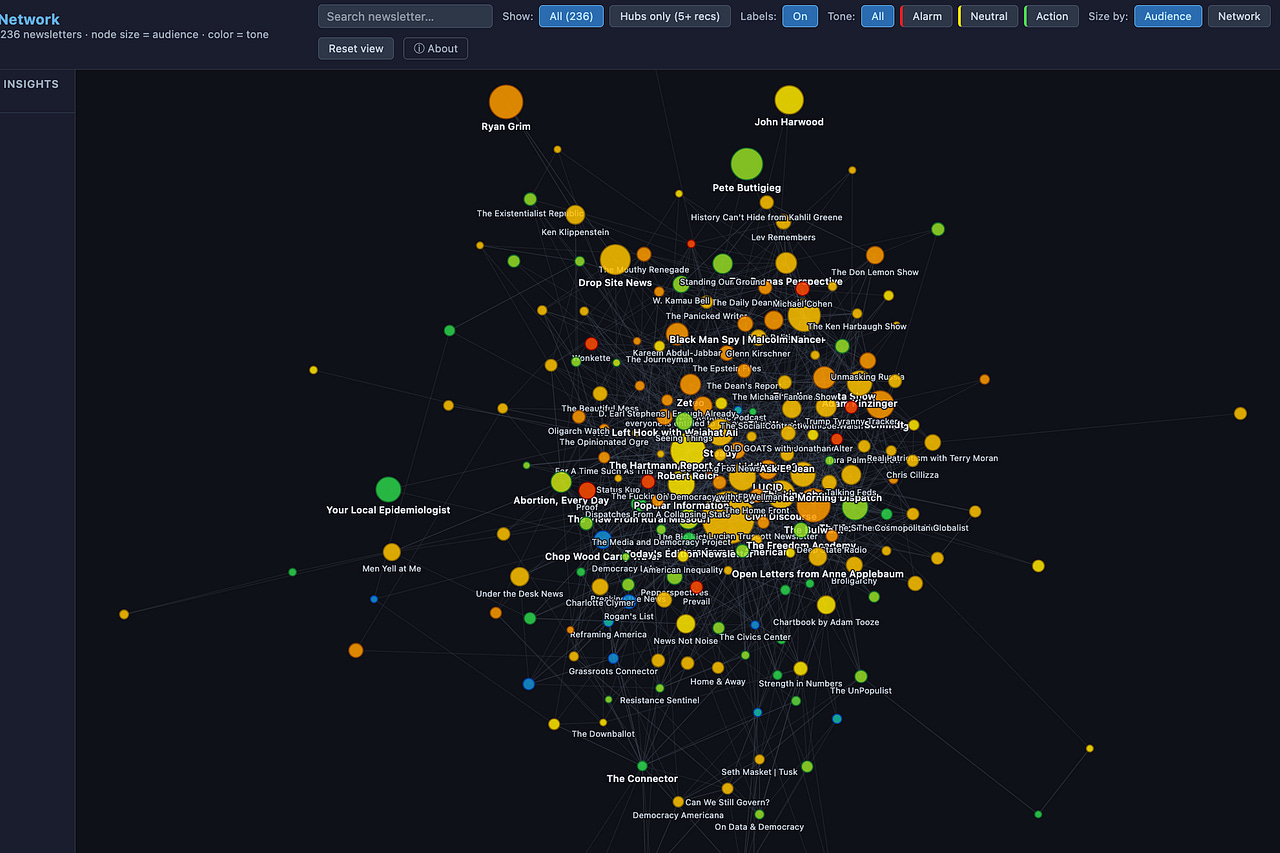Image resolution: width=1280 pixels, height=853 pixels.
Task: Select the Hubs only (5+ recs) filter
Action: click(x=669, y=16)
